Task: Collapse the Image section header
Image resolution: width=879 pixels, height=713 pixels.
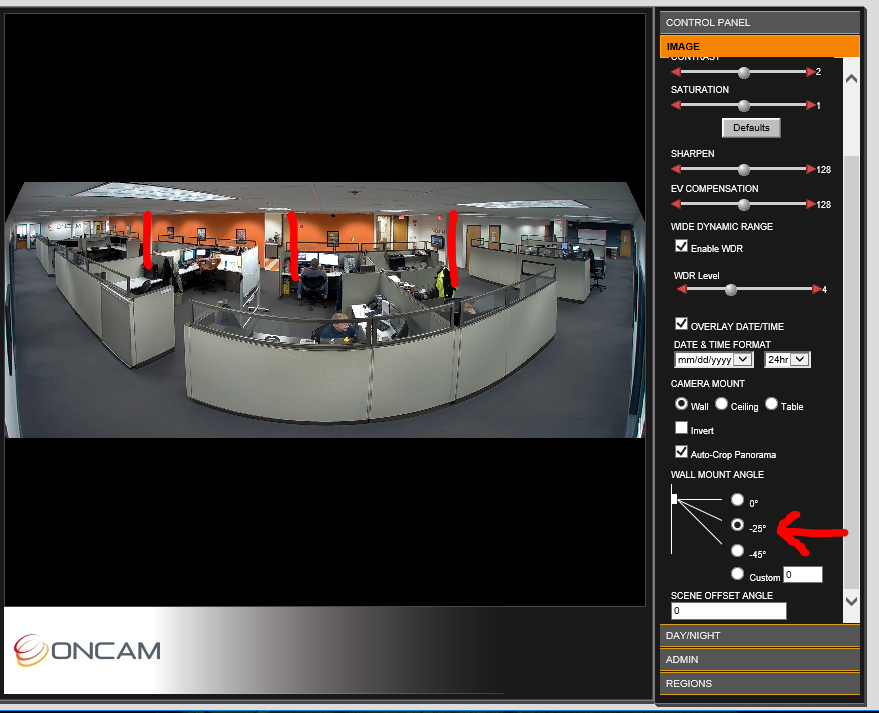Action: pos(760,47)
